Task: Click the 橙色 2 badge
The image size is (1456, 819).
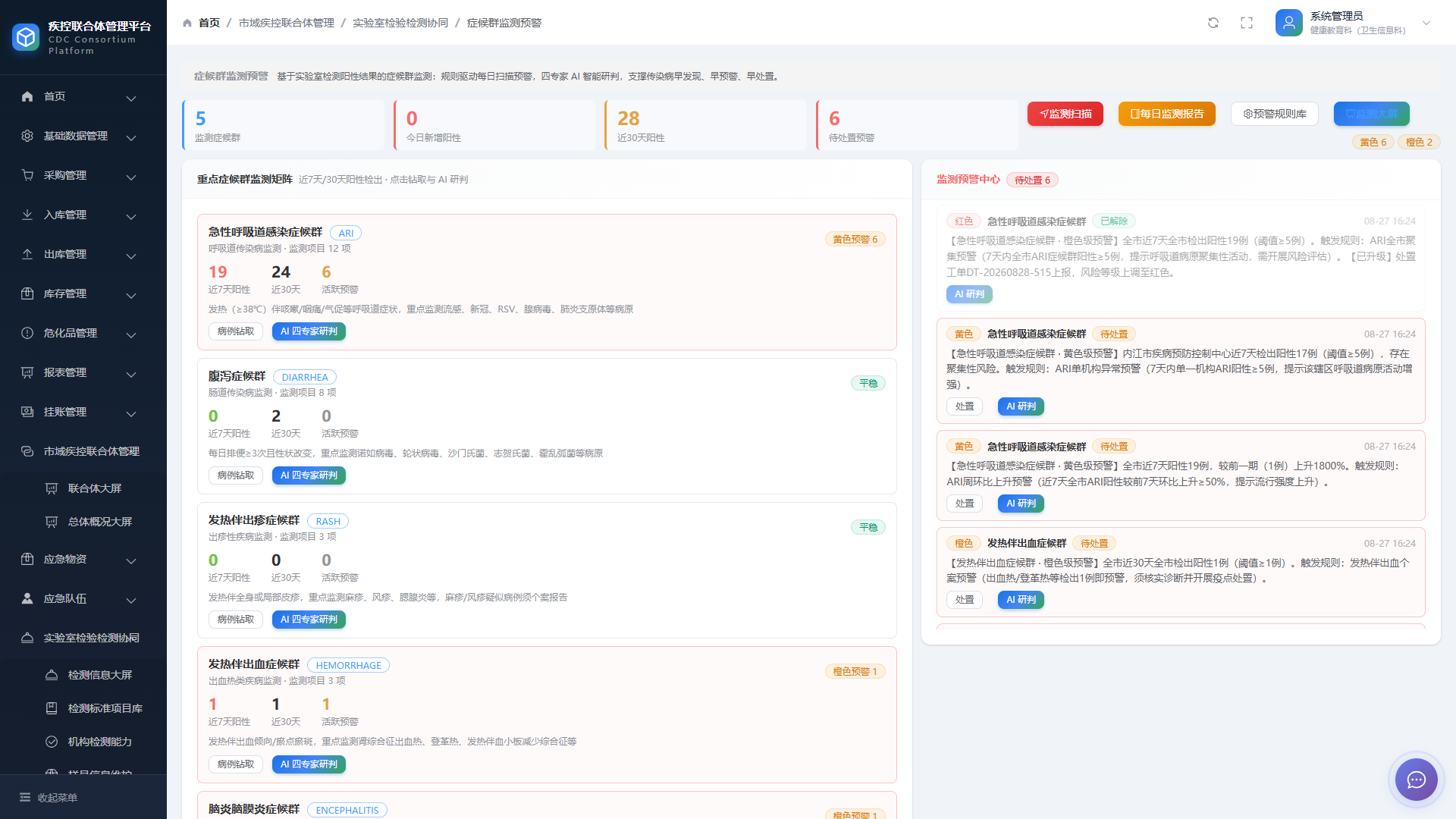Action: pyautogui.click(x=1419, y=143)
